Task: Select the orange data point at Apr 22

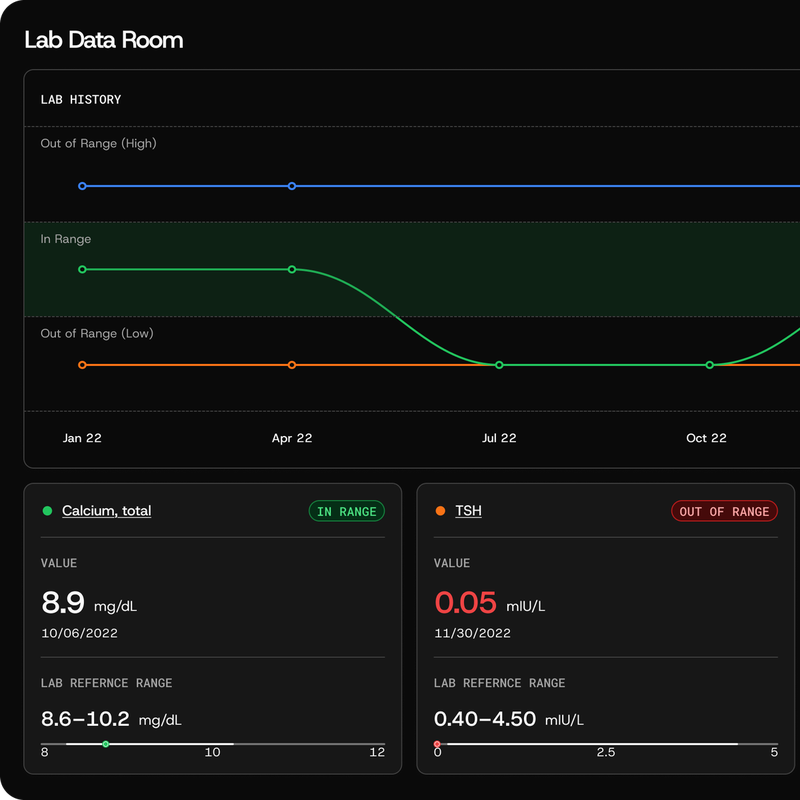Action: point(292,365)
